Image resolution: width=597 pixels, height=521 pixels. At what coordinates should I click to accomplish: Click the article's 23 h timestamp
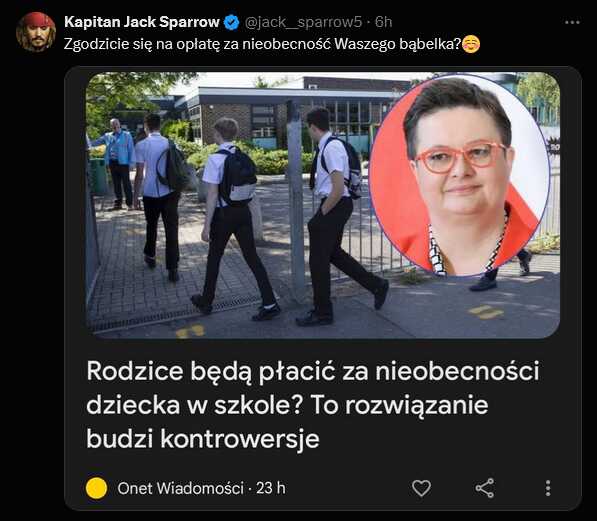pos(271,488)
